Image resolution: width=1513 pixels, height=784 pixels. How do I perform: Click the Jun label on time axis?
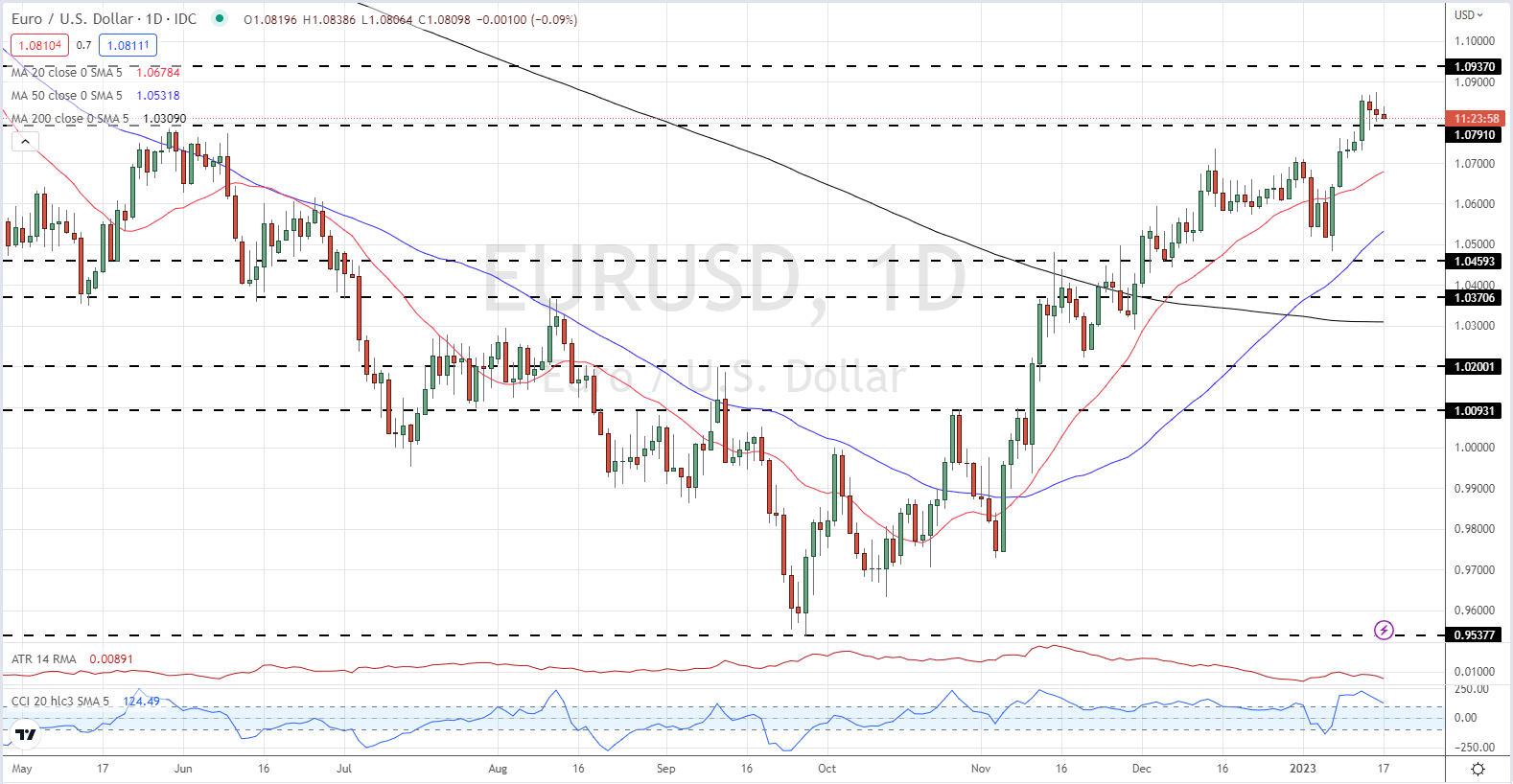click(183, 769)
